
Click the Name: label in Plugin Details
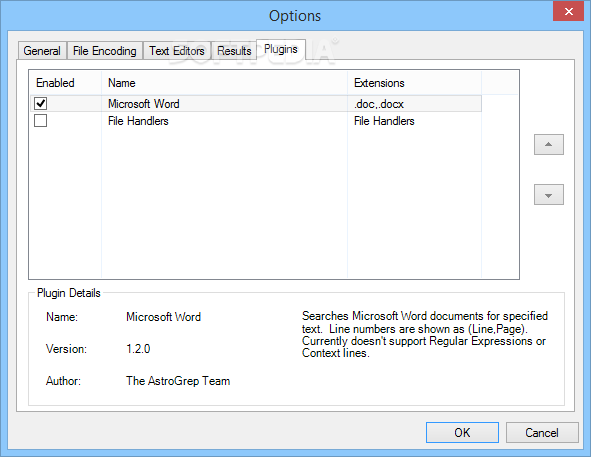point(62,317)
